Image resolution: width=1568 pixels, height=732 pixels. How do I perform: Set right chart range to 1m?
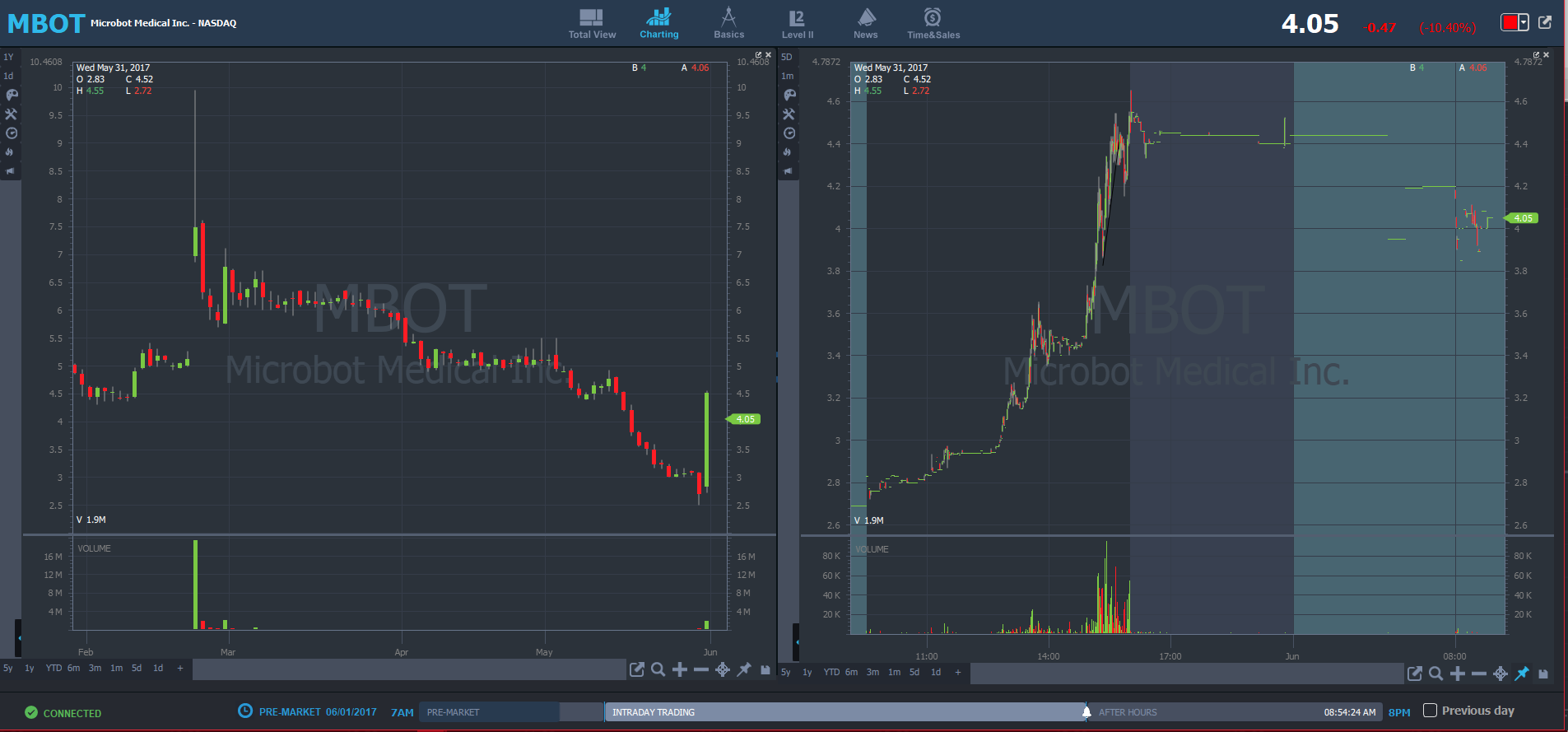(x=894, y=672)
